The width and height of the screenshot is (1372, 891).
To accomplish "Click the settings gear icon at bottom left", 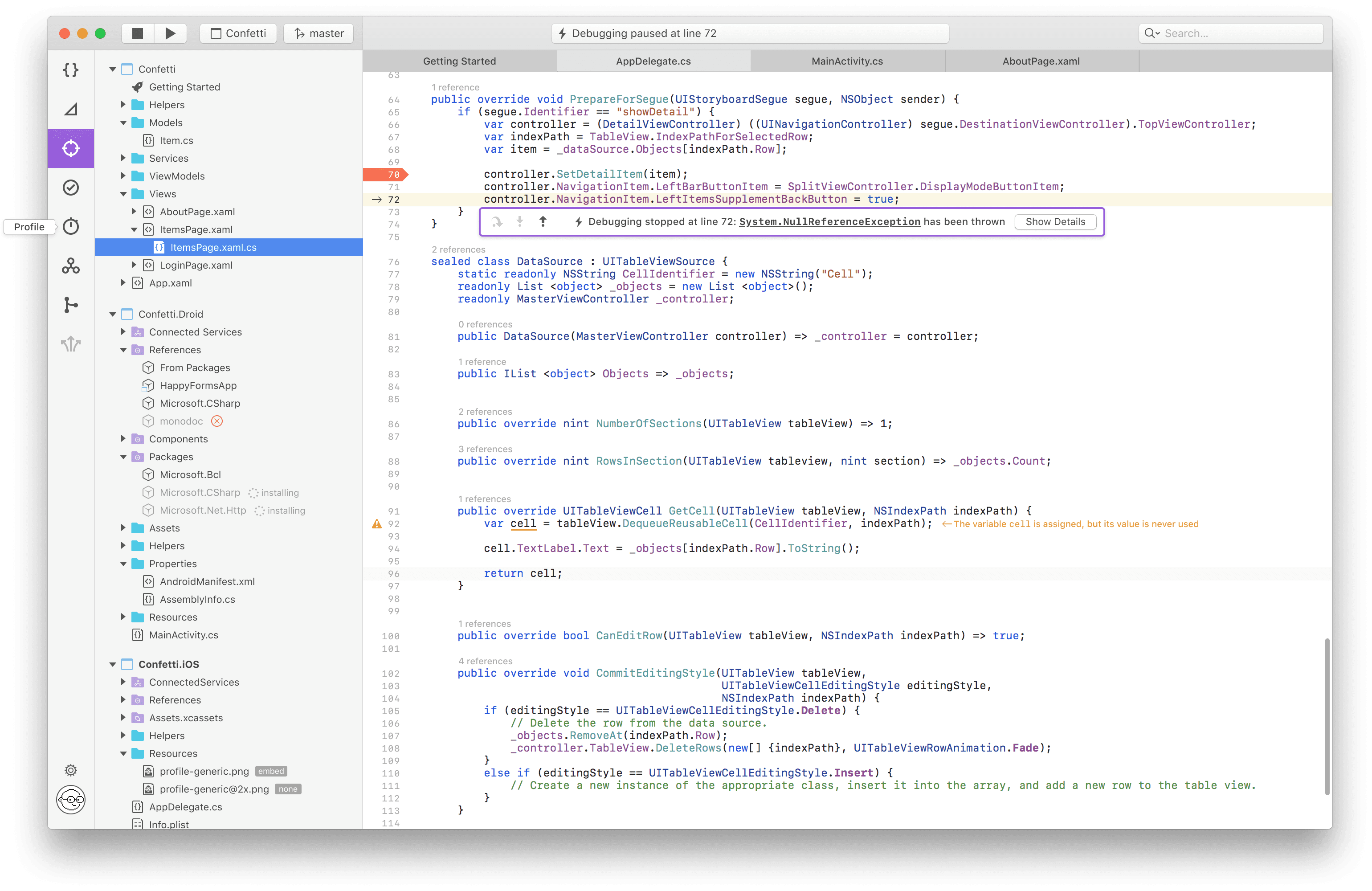I will tap(71, 770).
